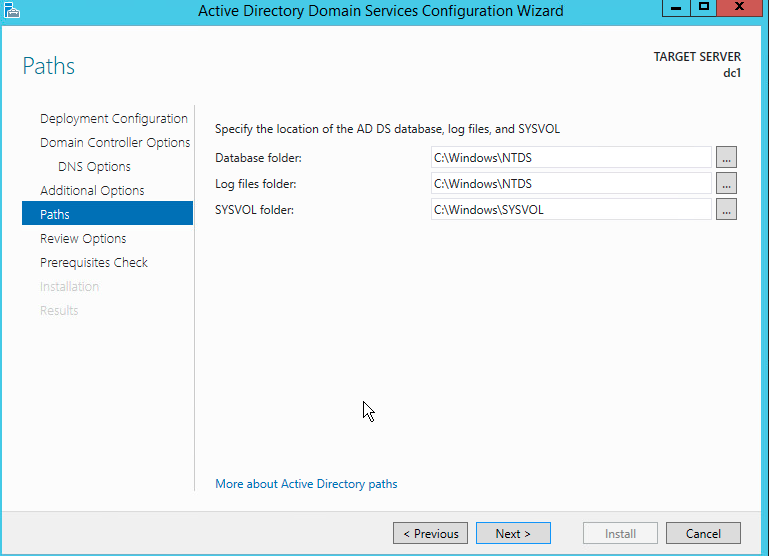Close the wizard with the title bar X
769x556 pixels.
(x=741, y=8)
